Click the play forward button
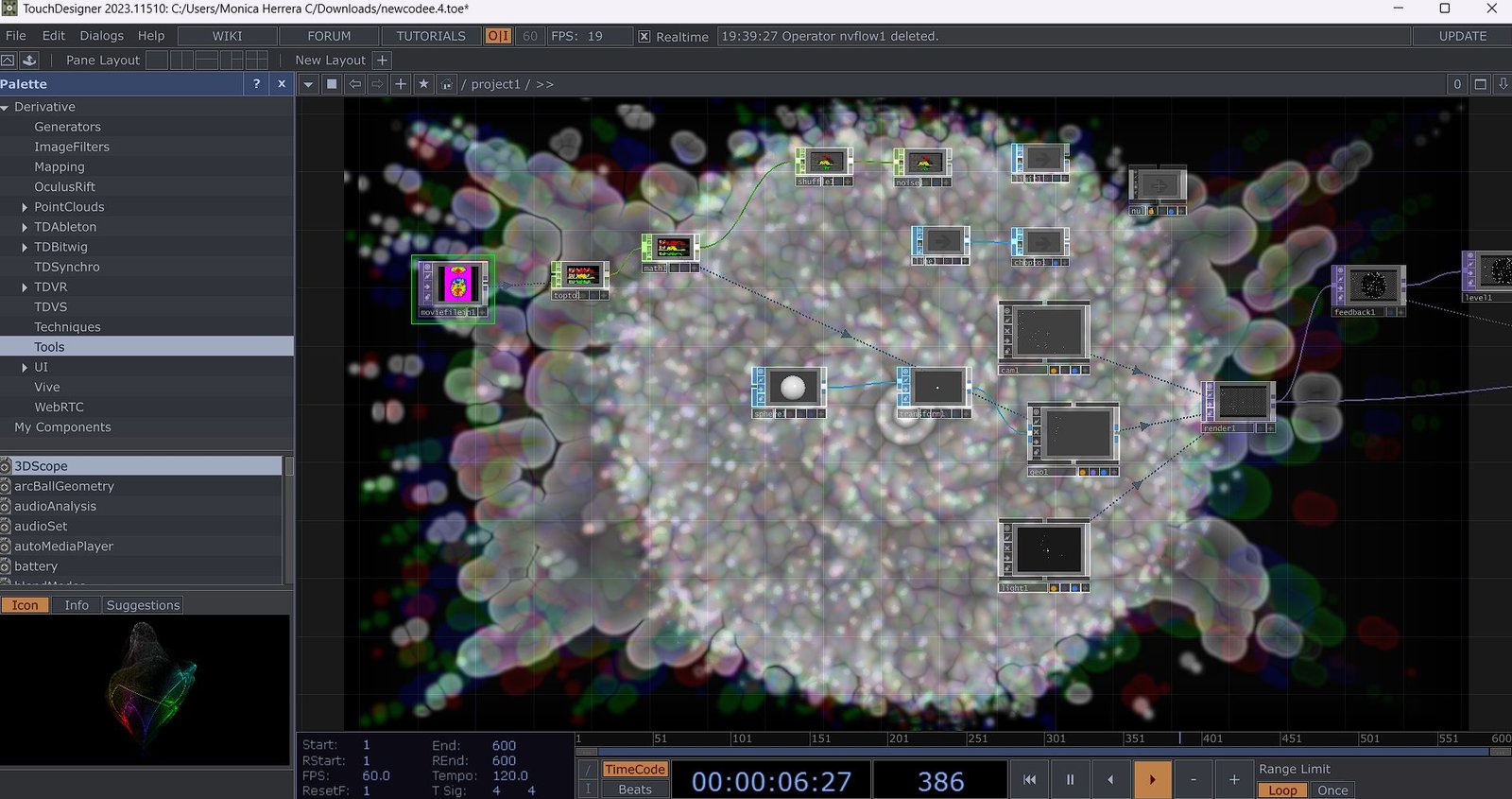The image size is (1512, 799). (1152, 780)
